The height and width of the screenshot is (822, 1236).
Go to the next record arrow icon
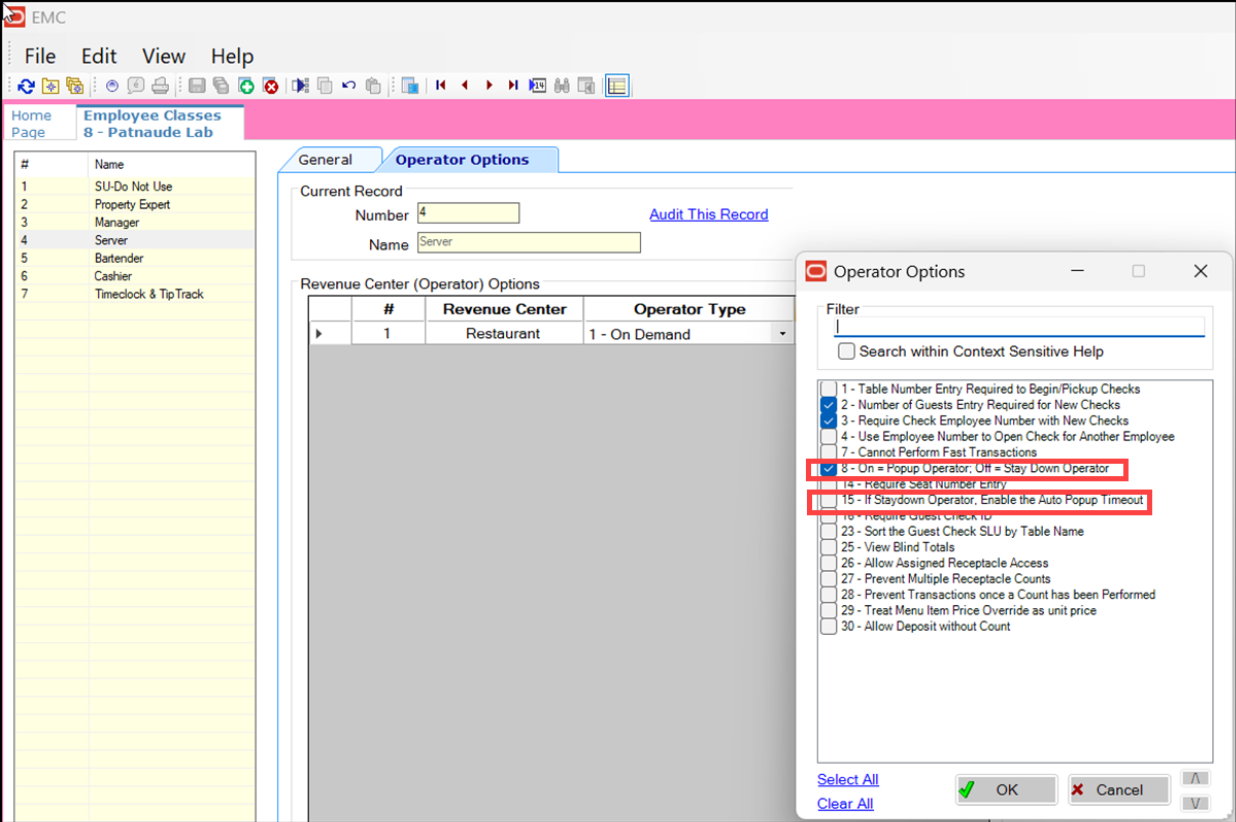(x=489, y=86)
